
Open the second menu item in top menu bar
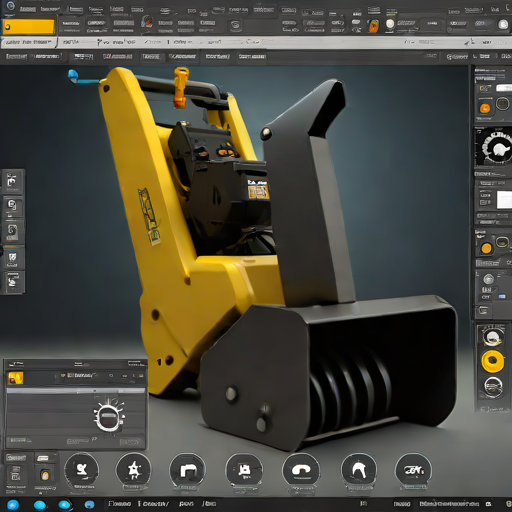[x=50, y=9]
